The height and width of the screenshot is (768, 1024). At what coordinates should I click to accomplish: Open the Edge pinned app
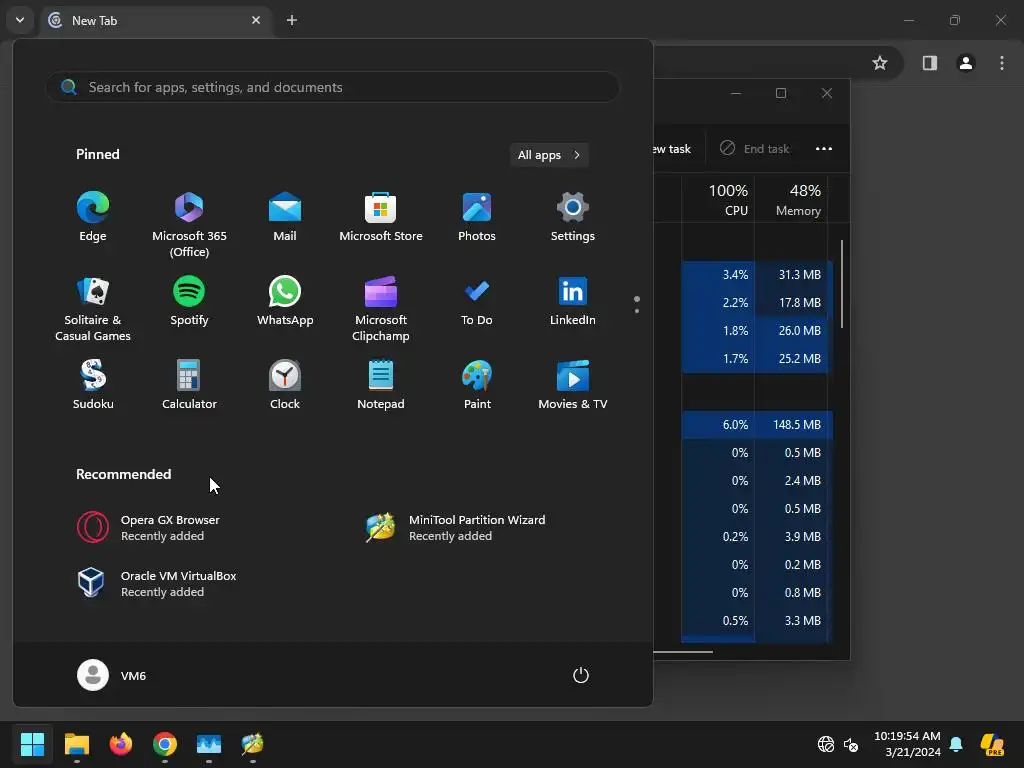coord(93,217)
